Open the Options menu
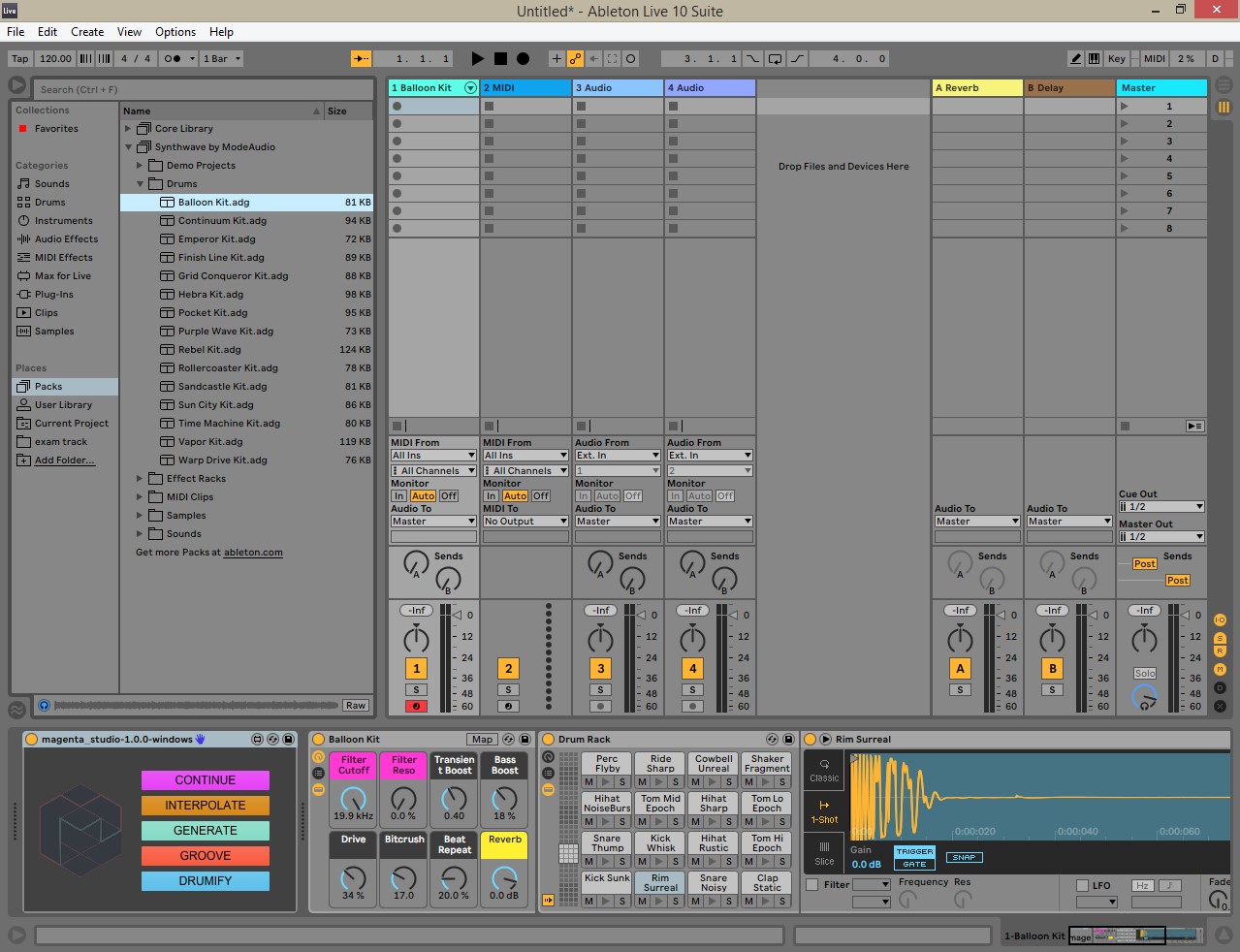Viewport: 1240px width, 952px height. 175,32
